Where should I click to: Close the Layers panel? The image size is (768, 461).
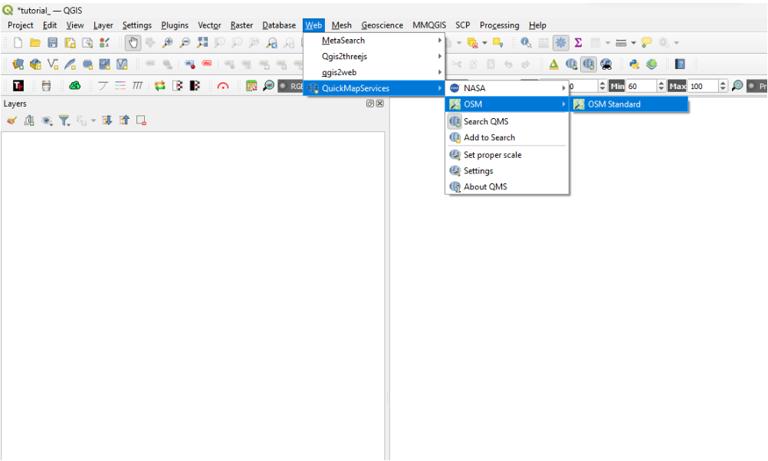pos(380,103)
